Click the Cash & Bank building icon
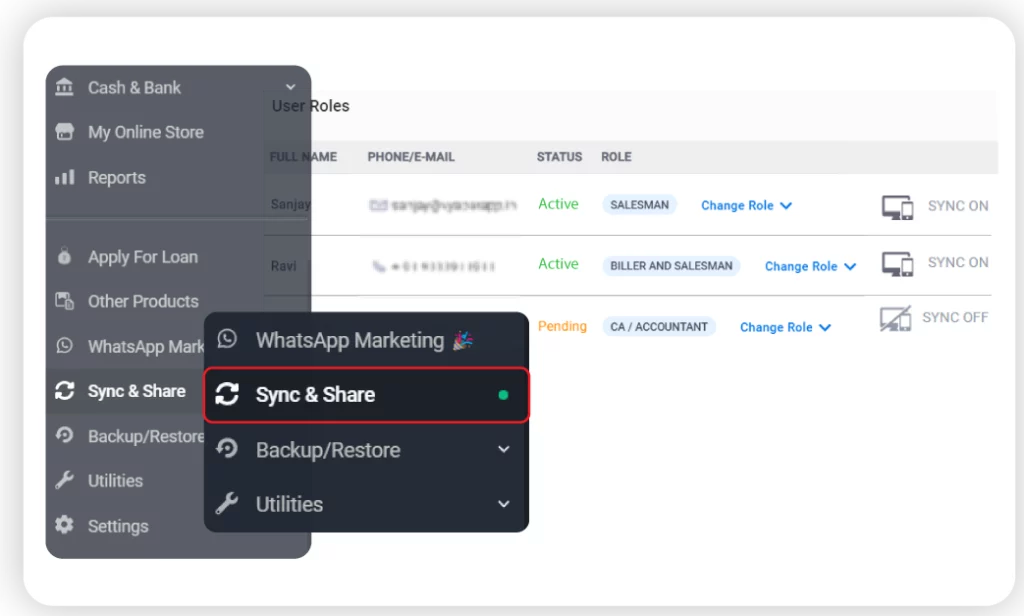Image resolution: width=1024 pixels, height=616 pixels. 65,87
